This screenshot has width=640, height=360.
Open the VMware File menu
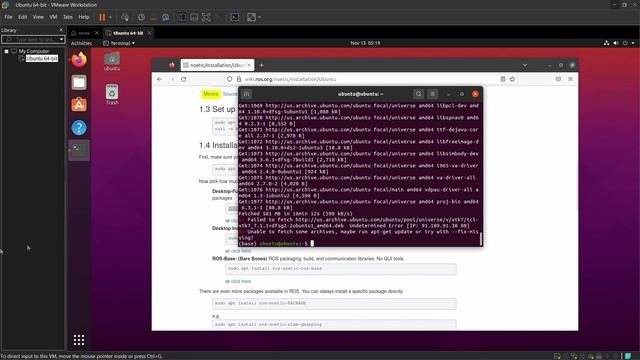[x=8, y=17]
